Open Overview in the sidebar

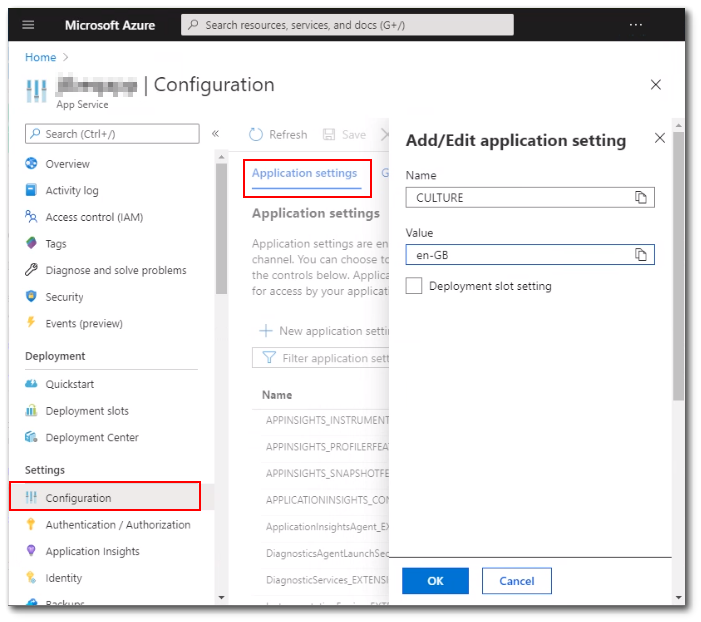pyautogui.click(x=68, y=164)
